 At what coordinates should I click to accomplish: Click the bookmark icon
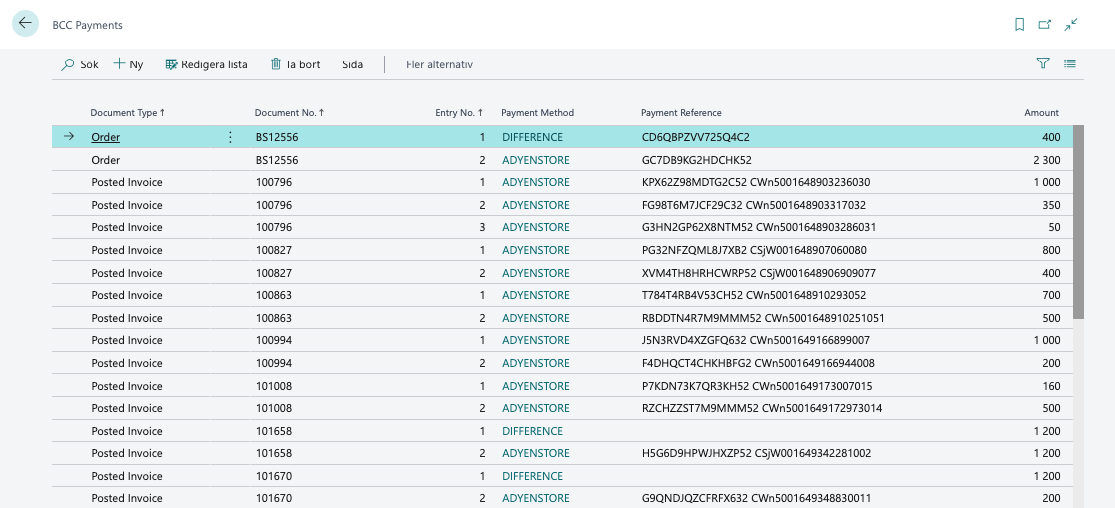[x=1019, y=25]
